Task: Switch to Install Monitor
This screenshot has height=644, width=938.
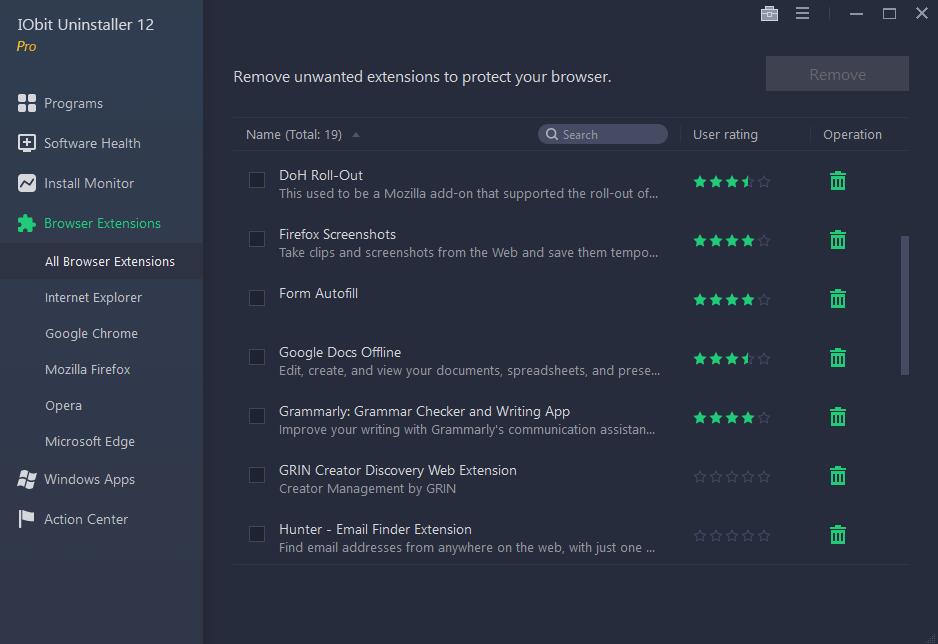Action: pos(89,184)
